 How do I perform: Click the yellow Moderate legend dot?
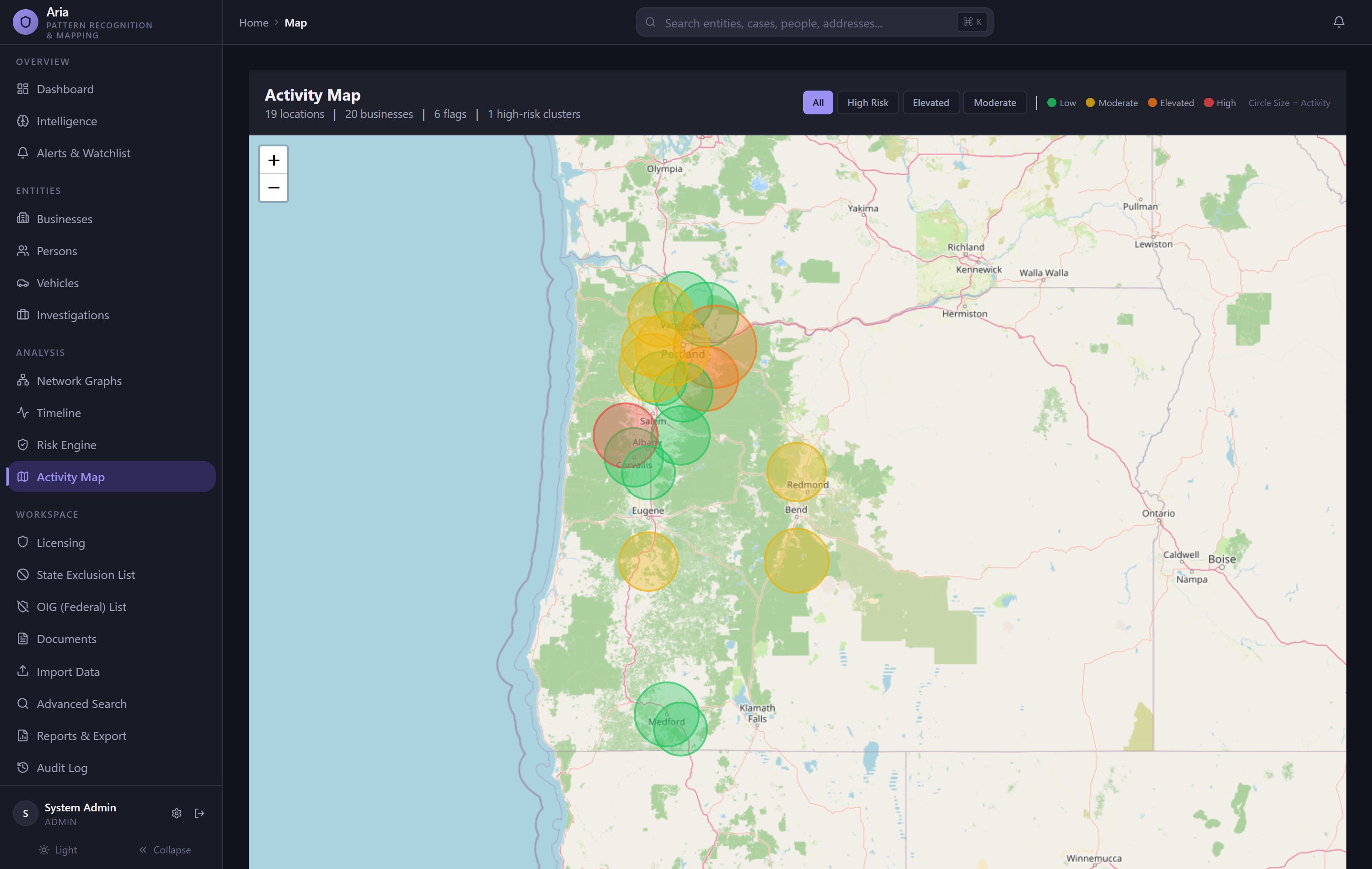click(x=1089, y=102)
